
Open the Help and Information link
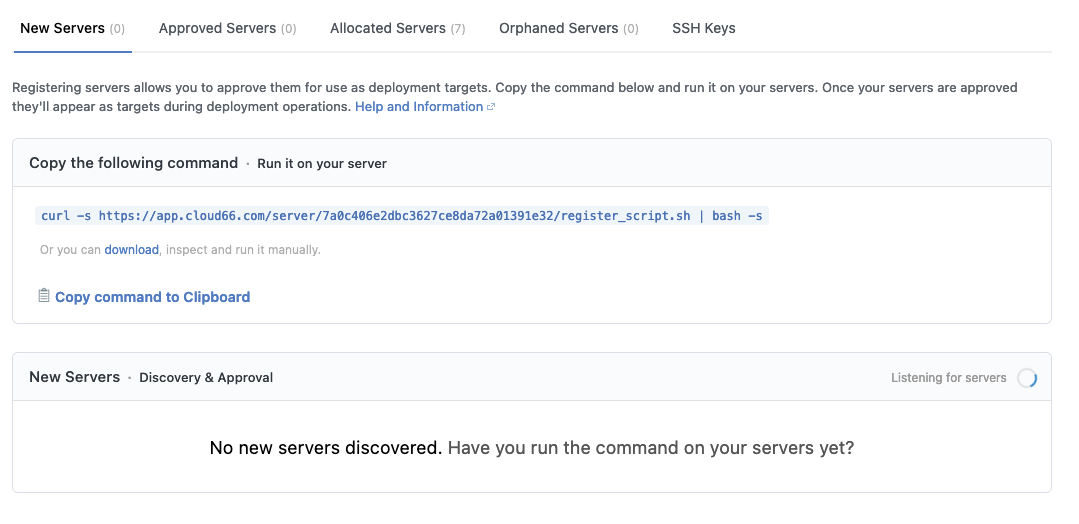pos(419,107)
